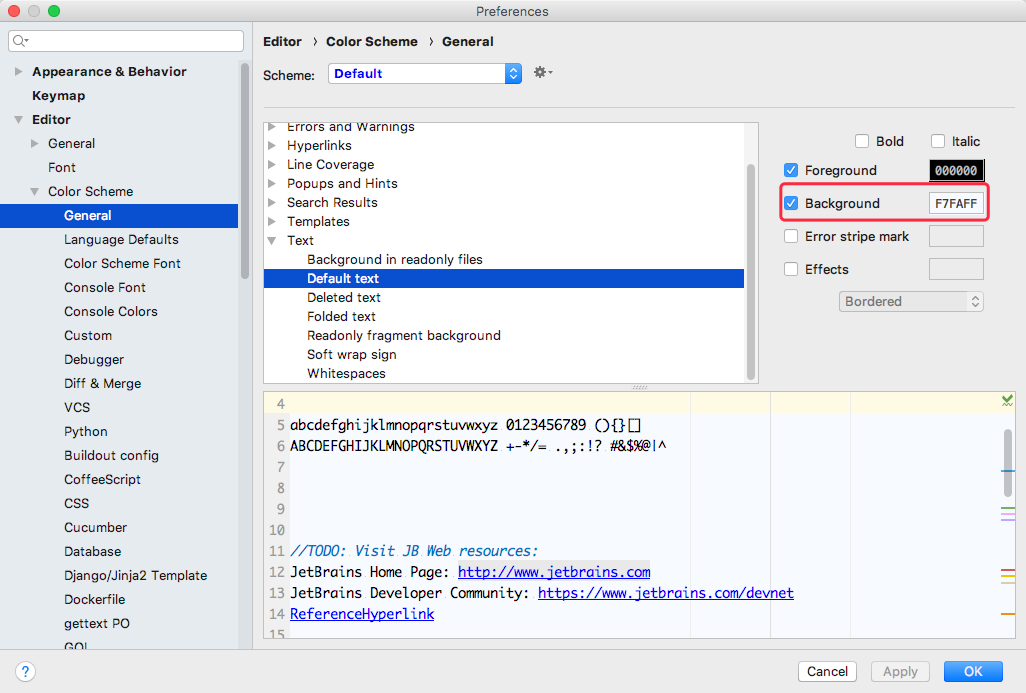Select Deleted text in the list
1026x693 pixels.
344,298
